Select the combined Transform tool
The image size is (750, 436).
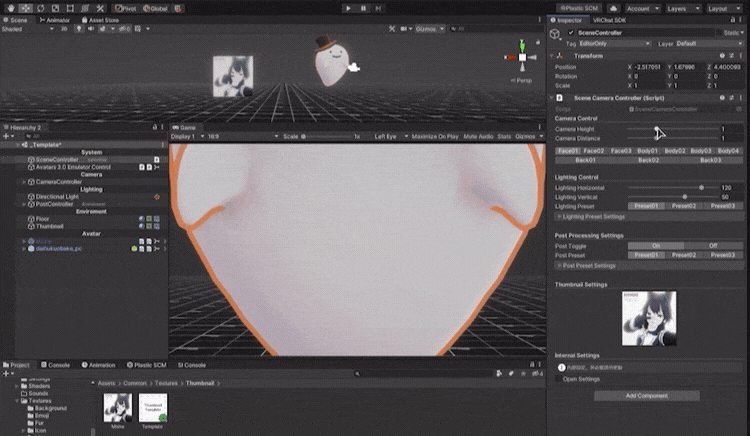tap(85, 8)
